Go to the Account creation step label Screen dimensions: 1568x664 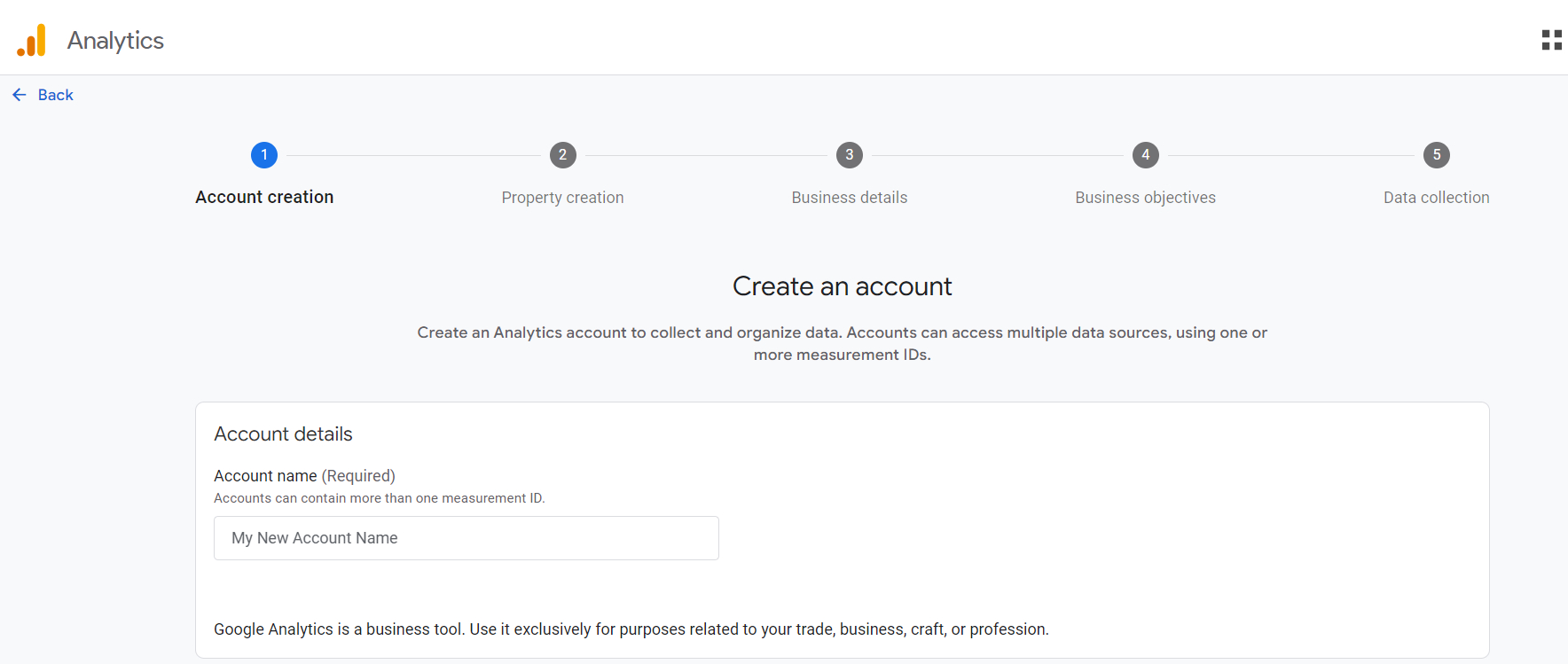264,197
